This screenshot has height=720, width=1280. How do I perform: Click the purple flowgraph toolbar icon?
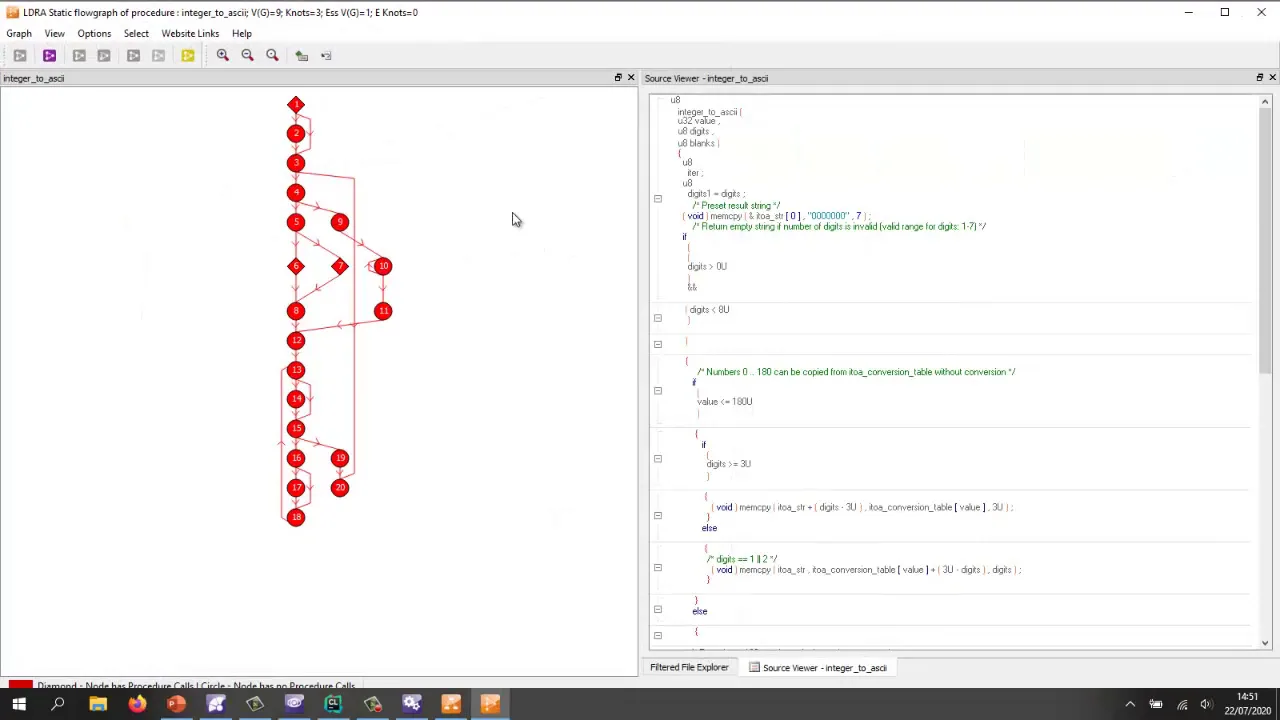[x=49, y=55]
